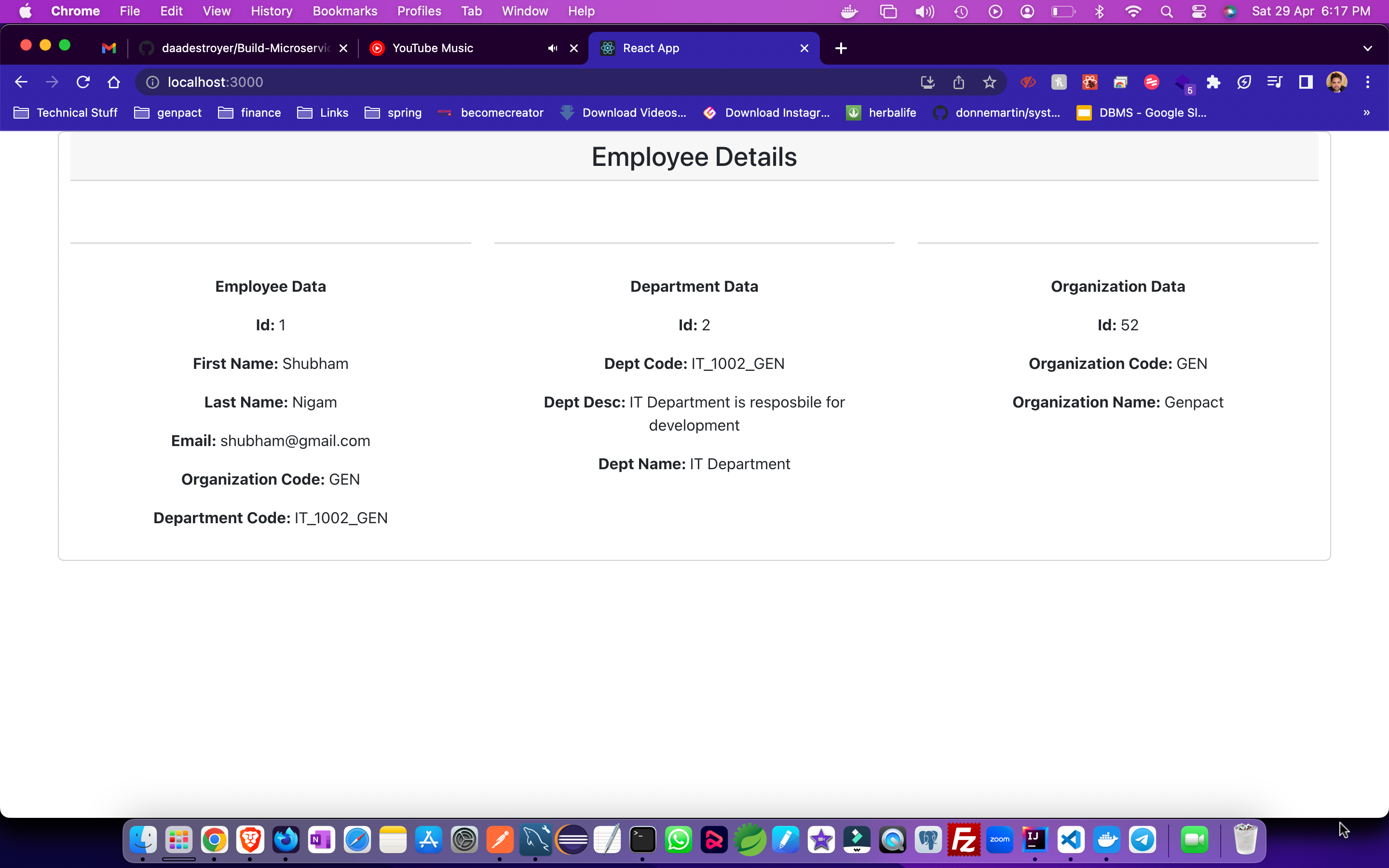Click the reload page icon

tap(83, 82)
